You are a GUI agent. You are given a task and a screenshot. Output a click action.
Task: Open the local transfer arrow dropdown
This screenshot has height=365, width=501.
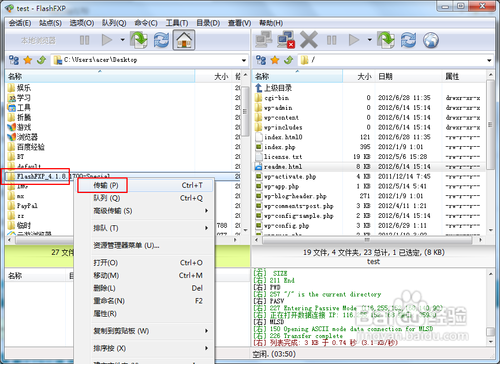[x=122, y=40]
